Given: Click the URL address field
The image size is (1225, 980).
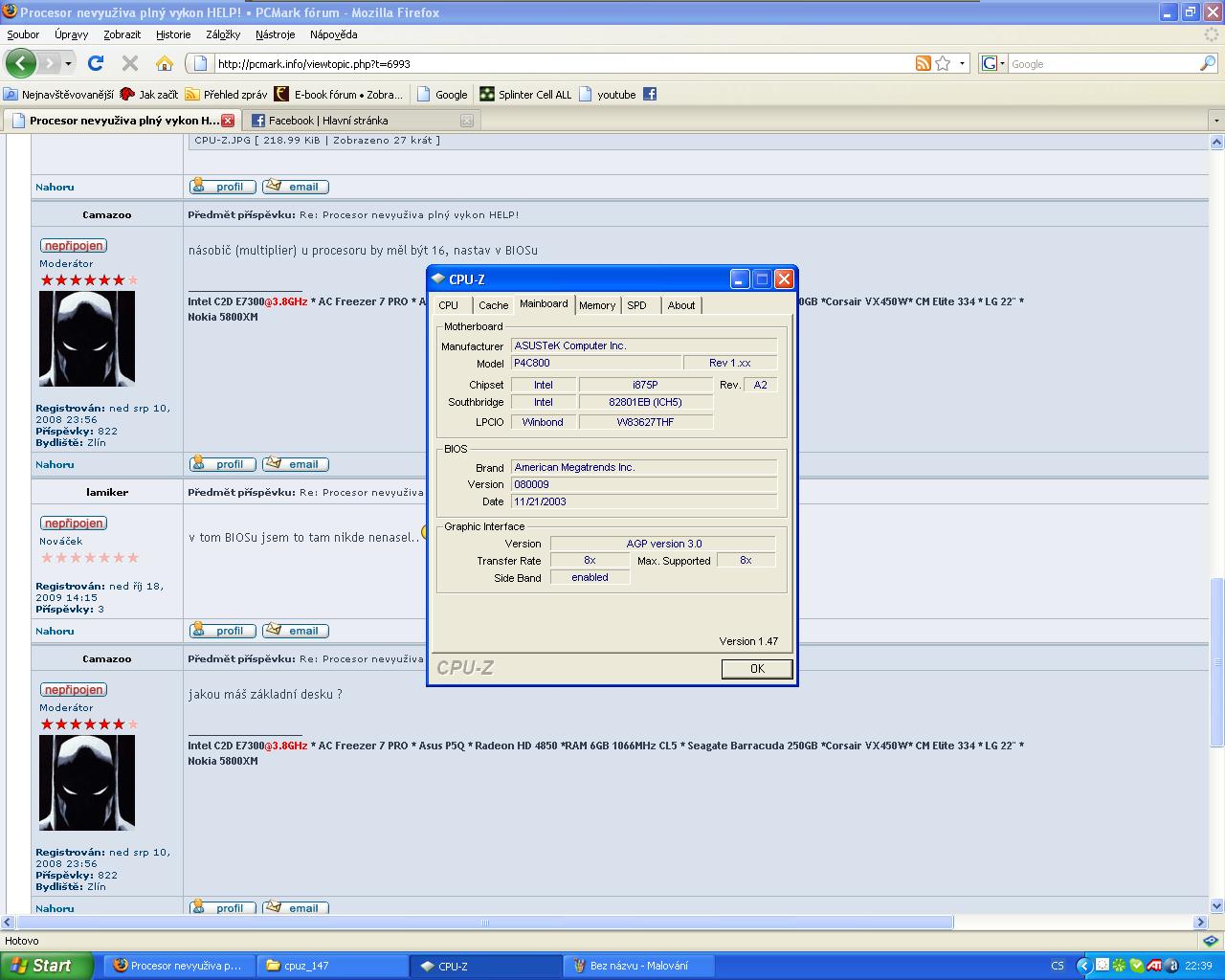Looking at the screenshot, I should point(563,63).
